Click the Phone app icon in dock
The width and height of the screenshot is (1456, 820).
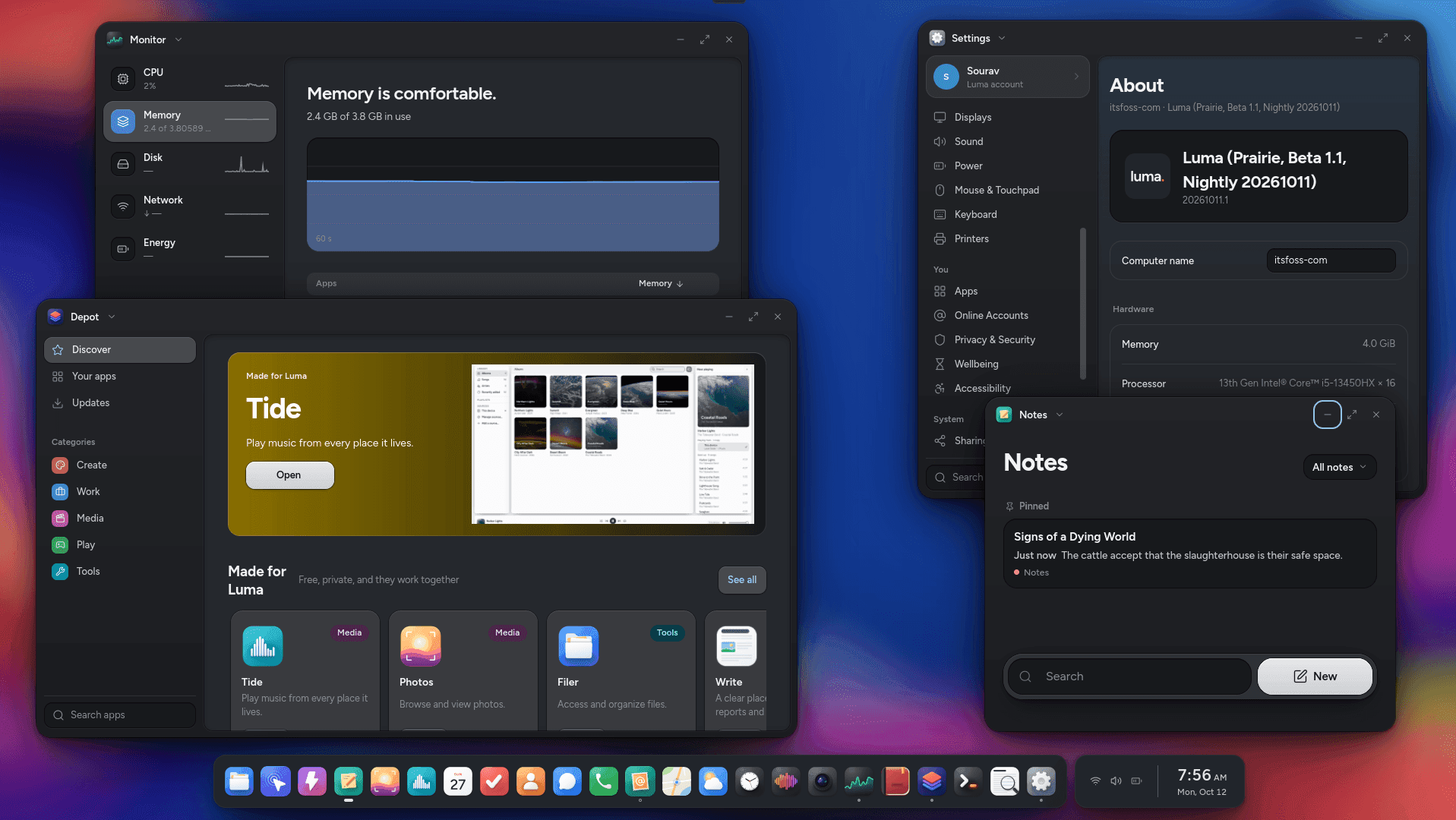[604, 781]
